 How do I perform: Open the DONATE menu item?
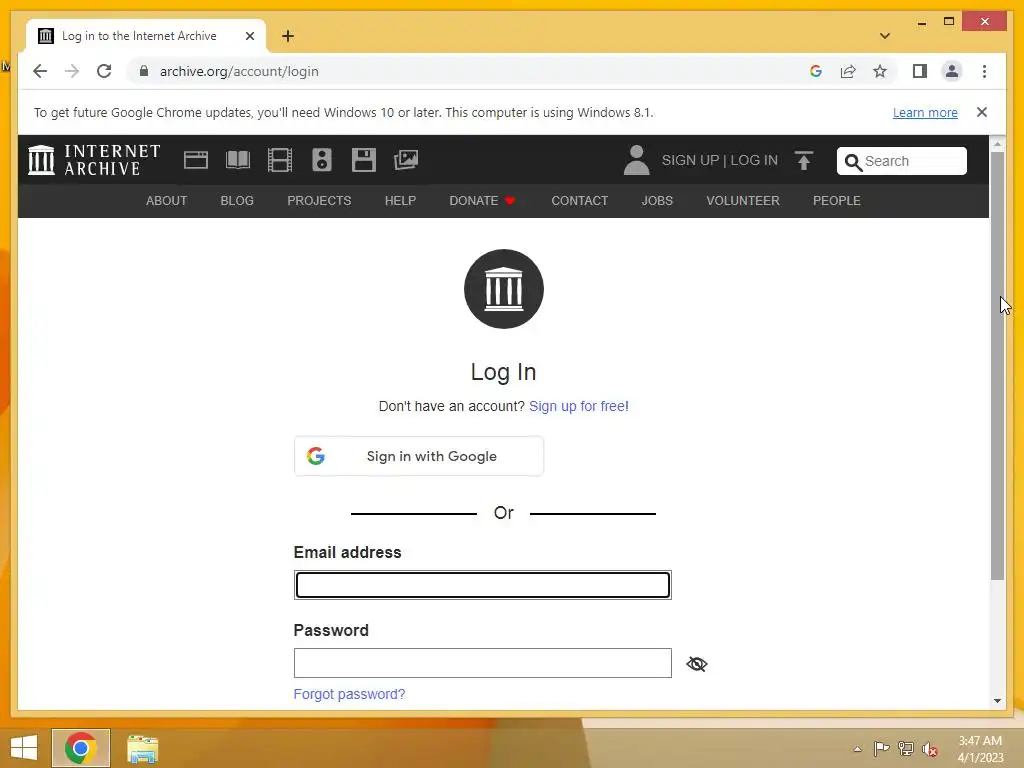pos(482,200)
